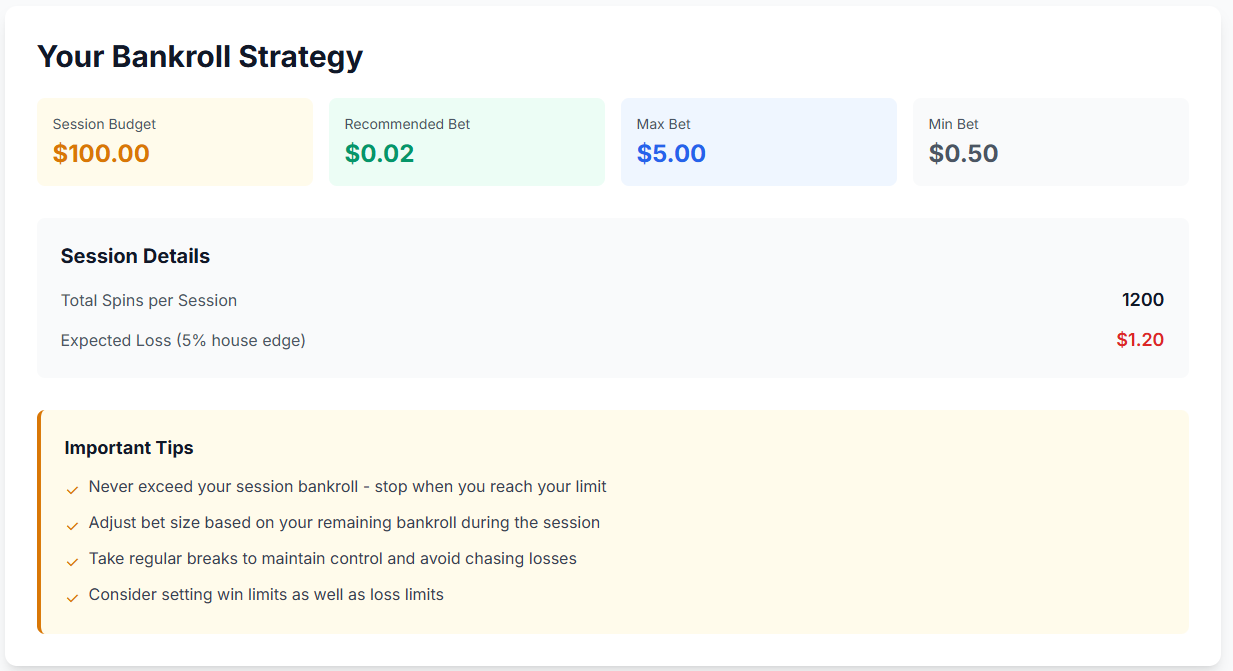
Task: Click the $5.00 max bet value
Action: tap(671, 154)
